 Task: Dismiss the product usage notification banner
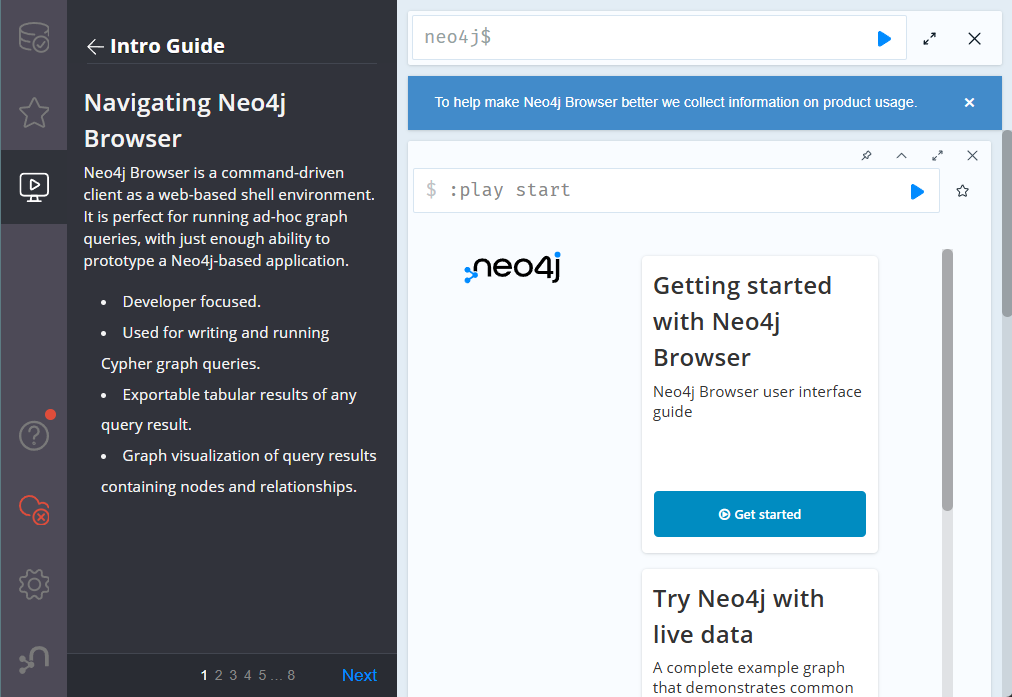point(969,102)
